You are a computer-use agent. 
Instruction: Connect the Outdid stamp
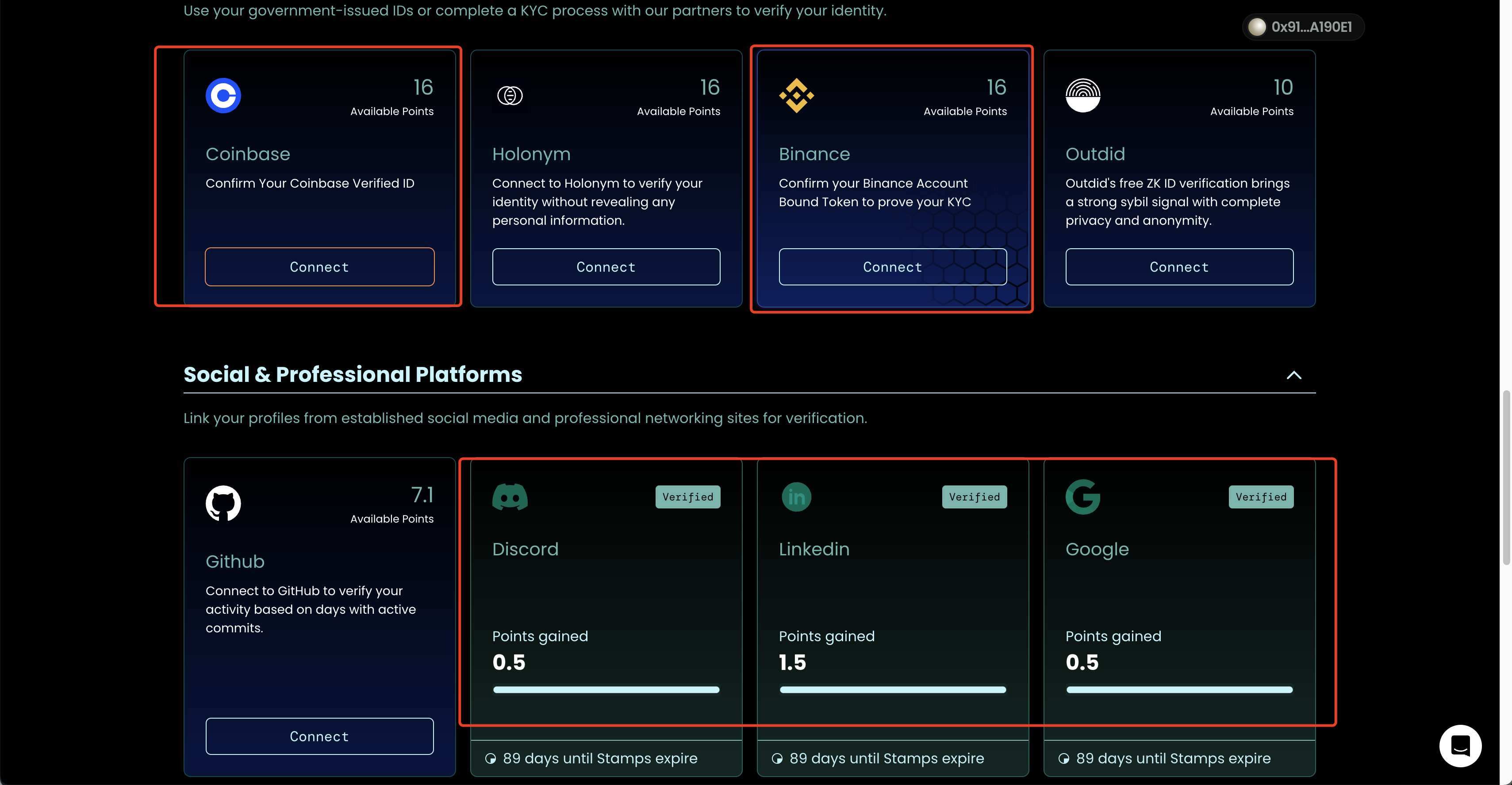tap(1179, 267)
